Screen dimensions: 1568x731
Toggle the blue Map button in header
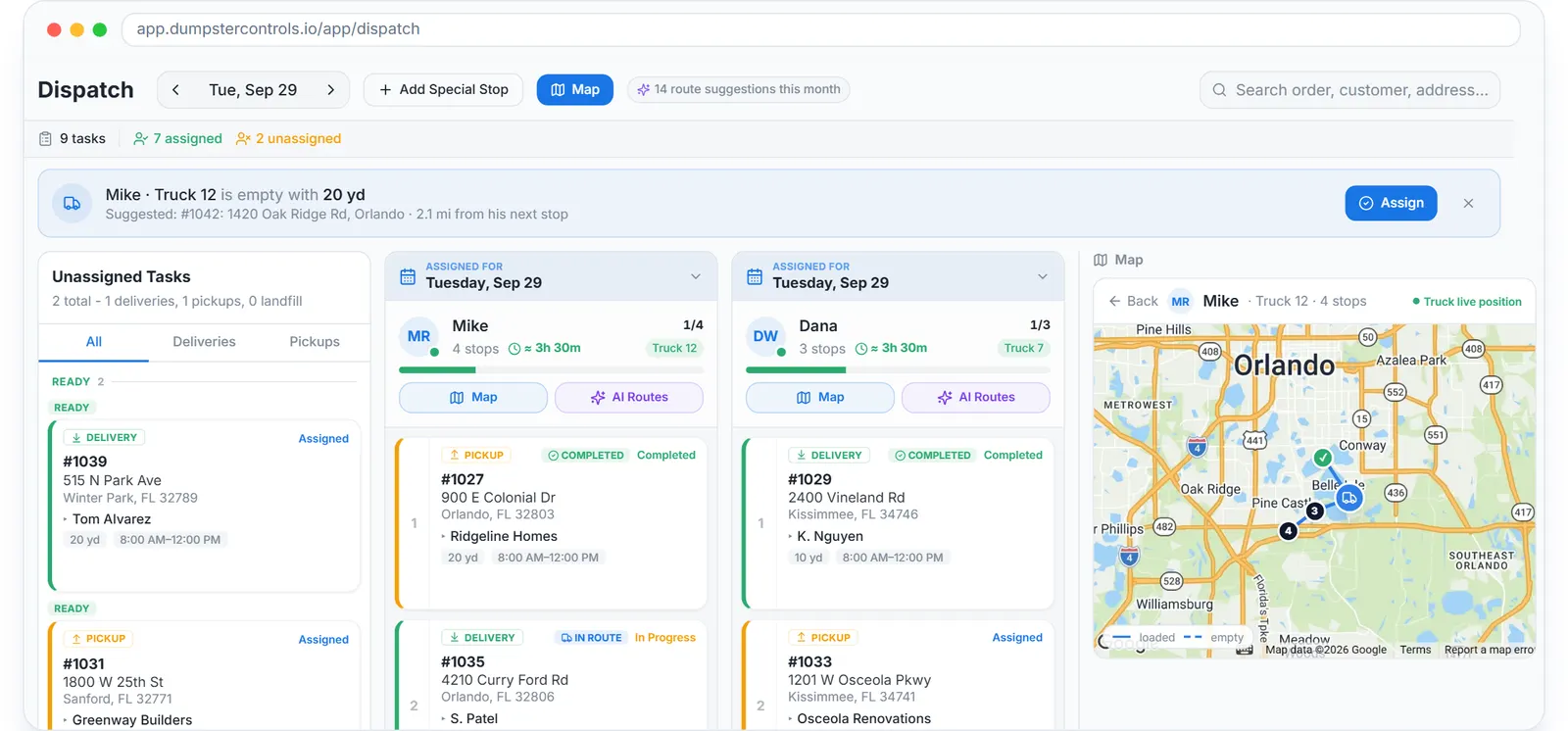pos(575,90)
